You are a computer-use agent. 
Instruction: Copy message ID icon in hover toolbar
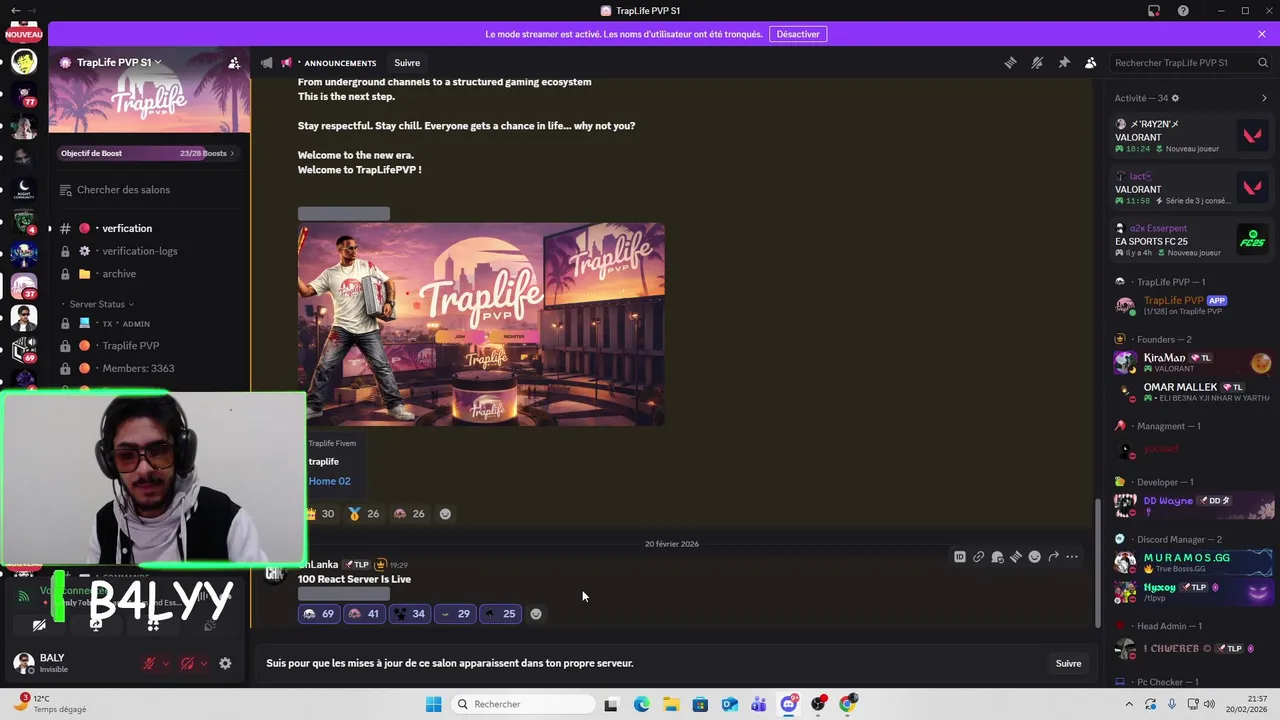tap(960, 557)
